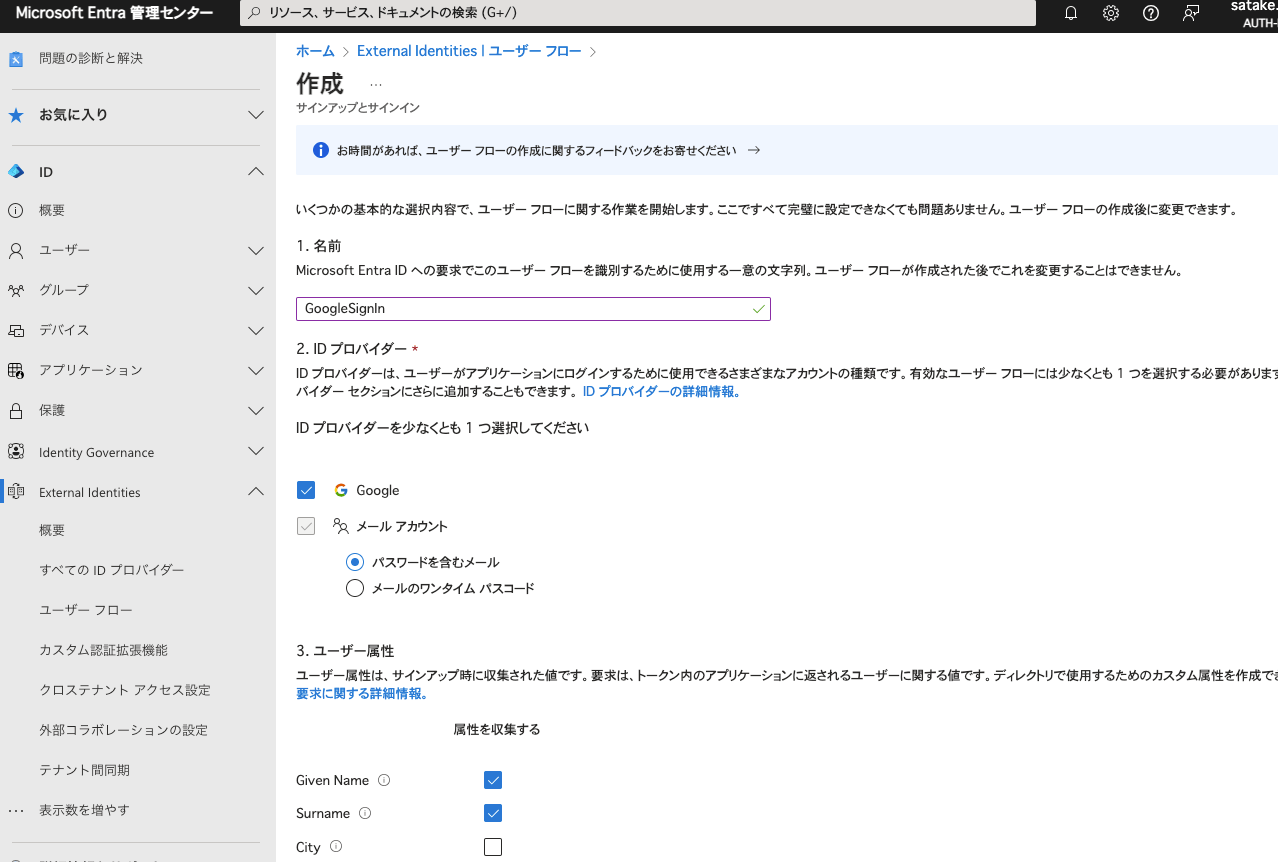Click the Devices icon

16,330
